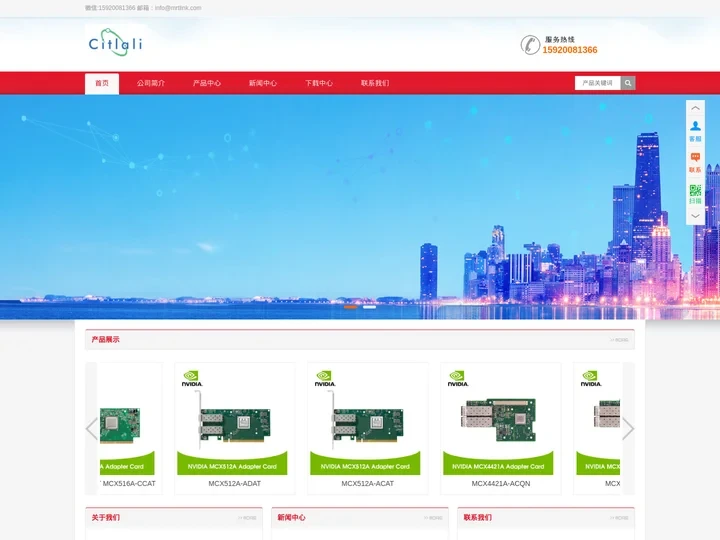Focus the 产品关键词 search field

pos(598,83)
